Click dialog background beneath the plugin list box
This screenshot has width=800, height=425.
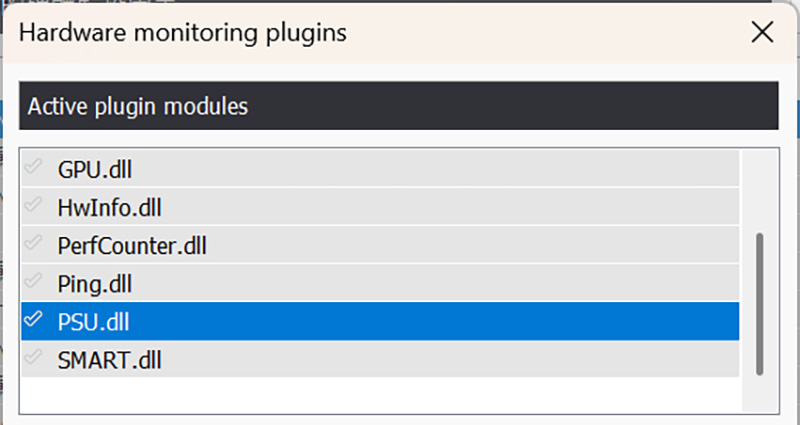(x=399, y=420)
